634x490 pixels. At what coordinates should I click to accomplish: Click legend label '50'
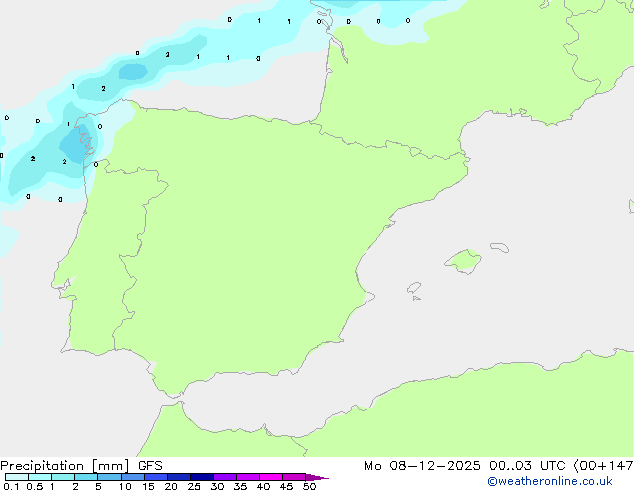coord(309,486)
